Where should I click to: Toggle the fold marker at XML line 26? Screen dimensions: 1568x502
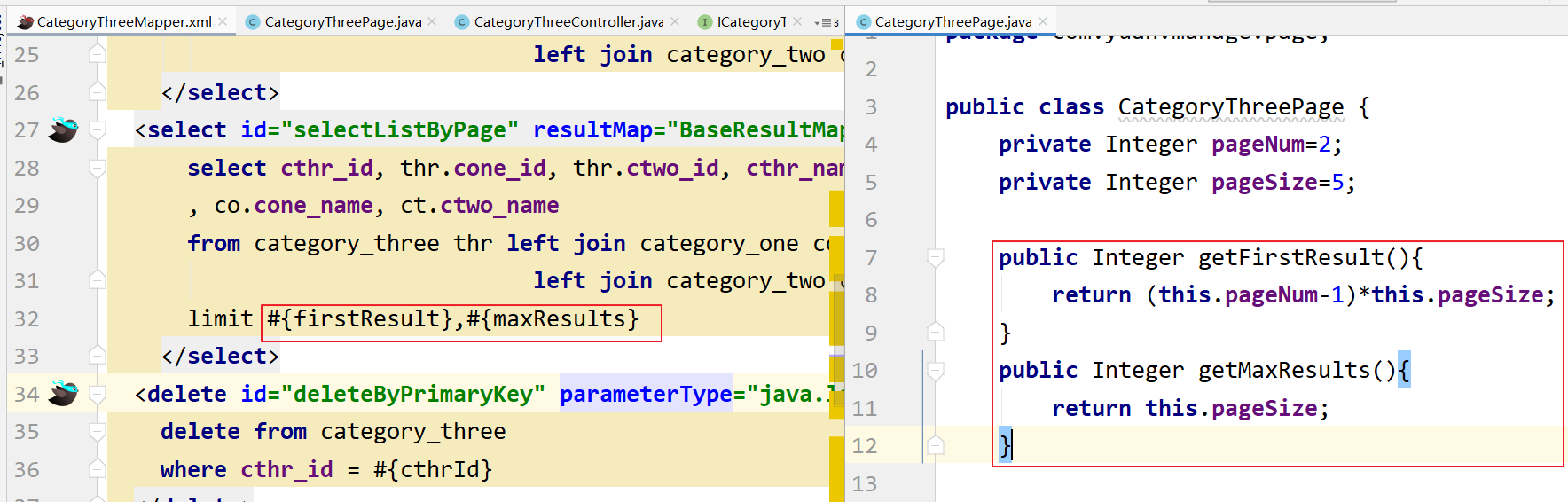coord(98,92)
